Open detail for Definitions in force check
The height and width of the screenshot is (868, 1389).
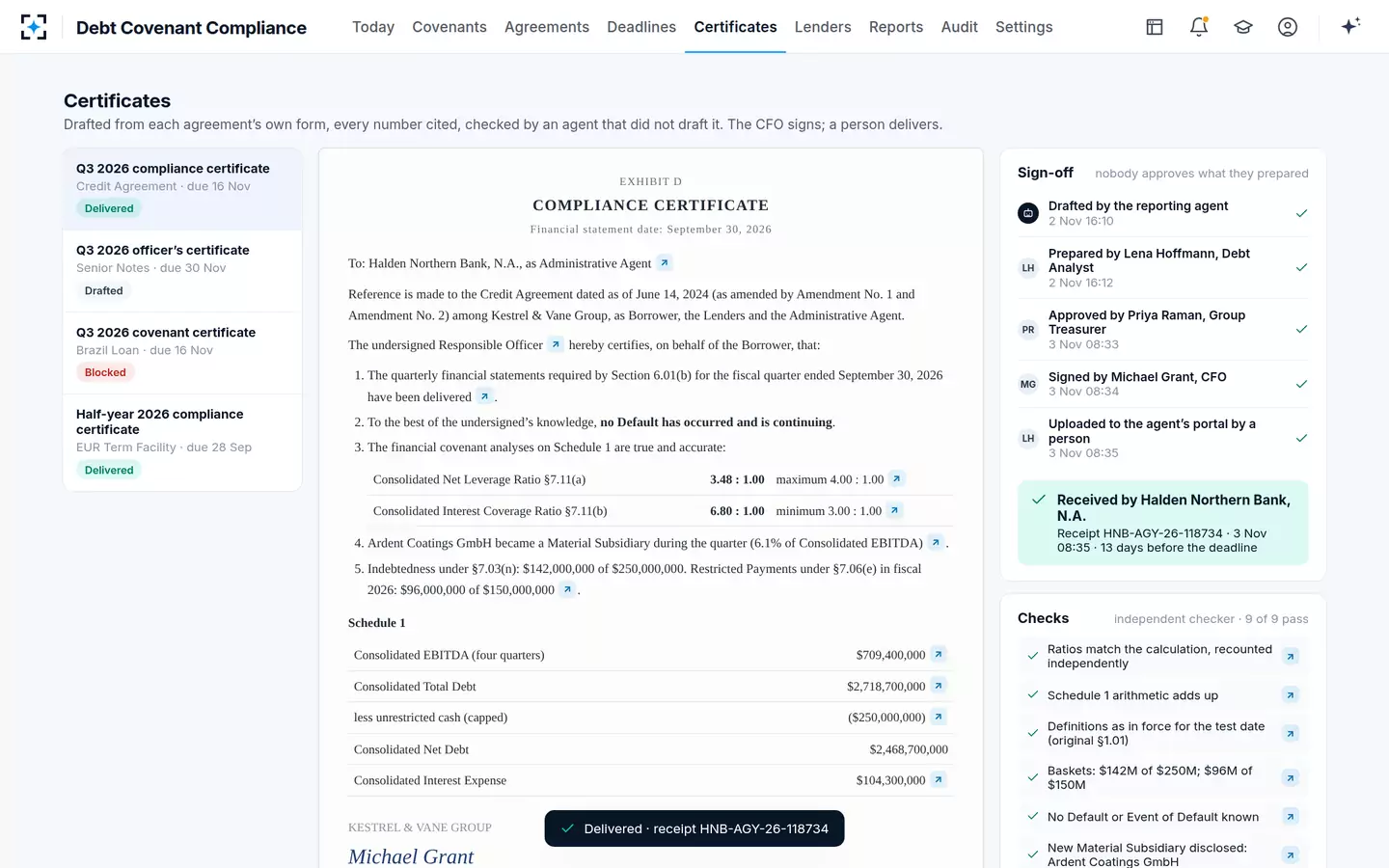coord(1291,733)
